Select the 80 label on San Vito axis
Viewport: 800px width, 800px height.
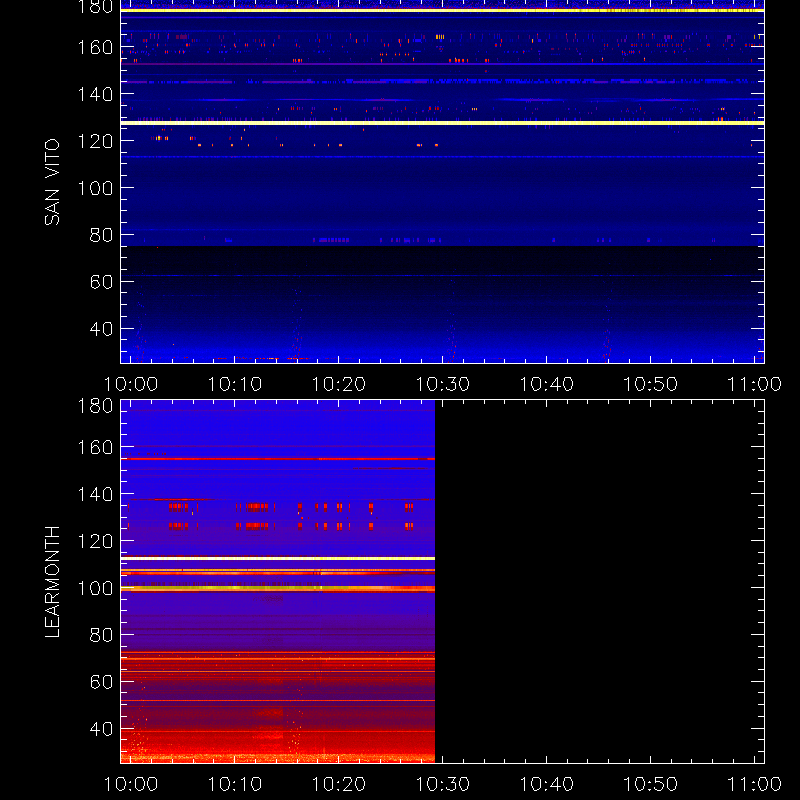click(101, 235)
